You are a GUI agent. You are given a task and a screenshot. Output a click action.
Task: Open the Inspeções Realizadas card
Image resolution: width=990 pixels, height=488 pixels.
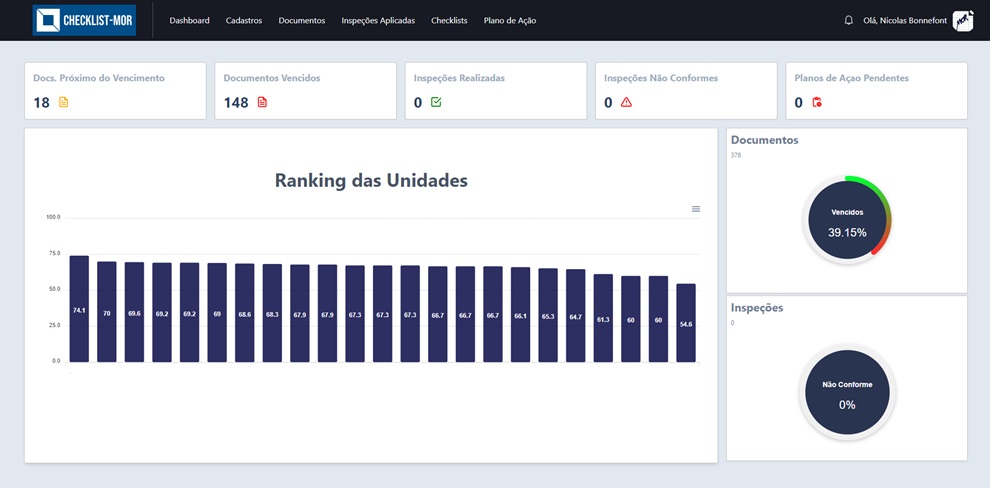496,91
